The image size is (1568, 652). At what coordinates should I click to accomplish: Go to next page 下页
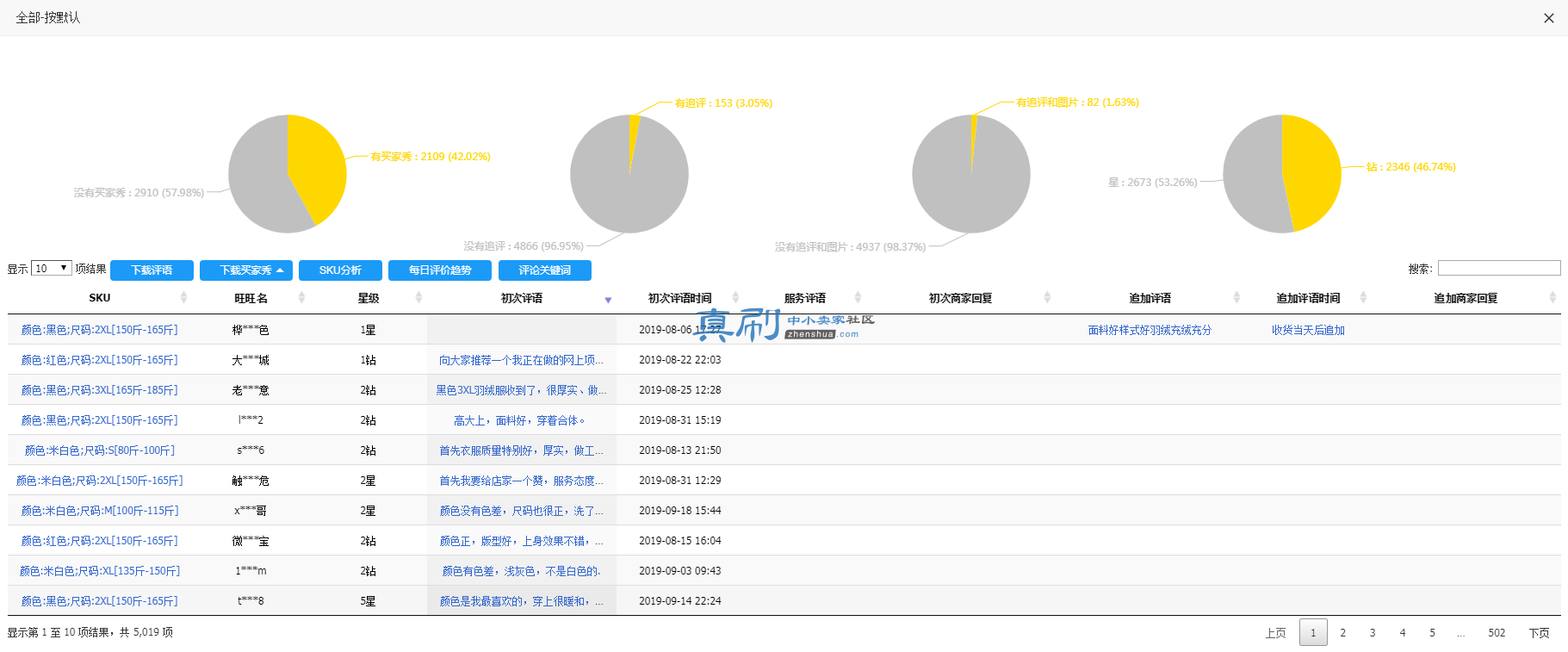point(1539,632)
